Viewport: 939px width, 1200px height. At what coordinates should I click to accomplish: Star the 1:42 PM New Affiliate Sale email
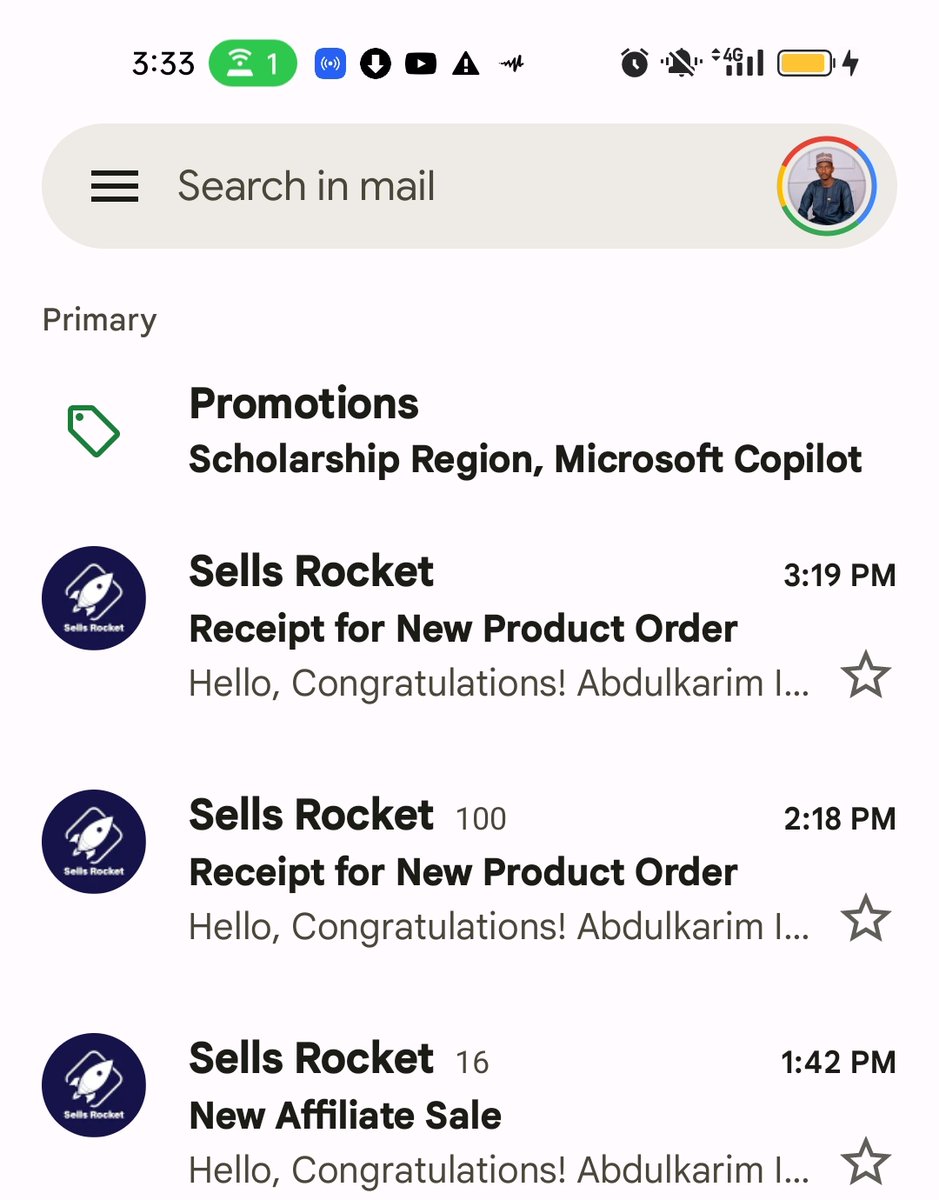click(x=865, y=1161)
